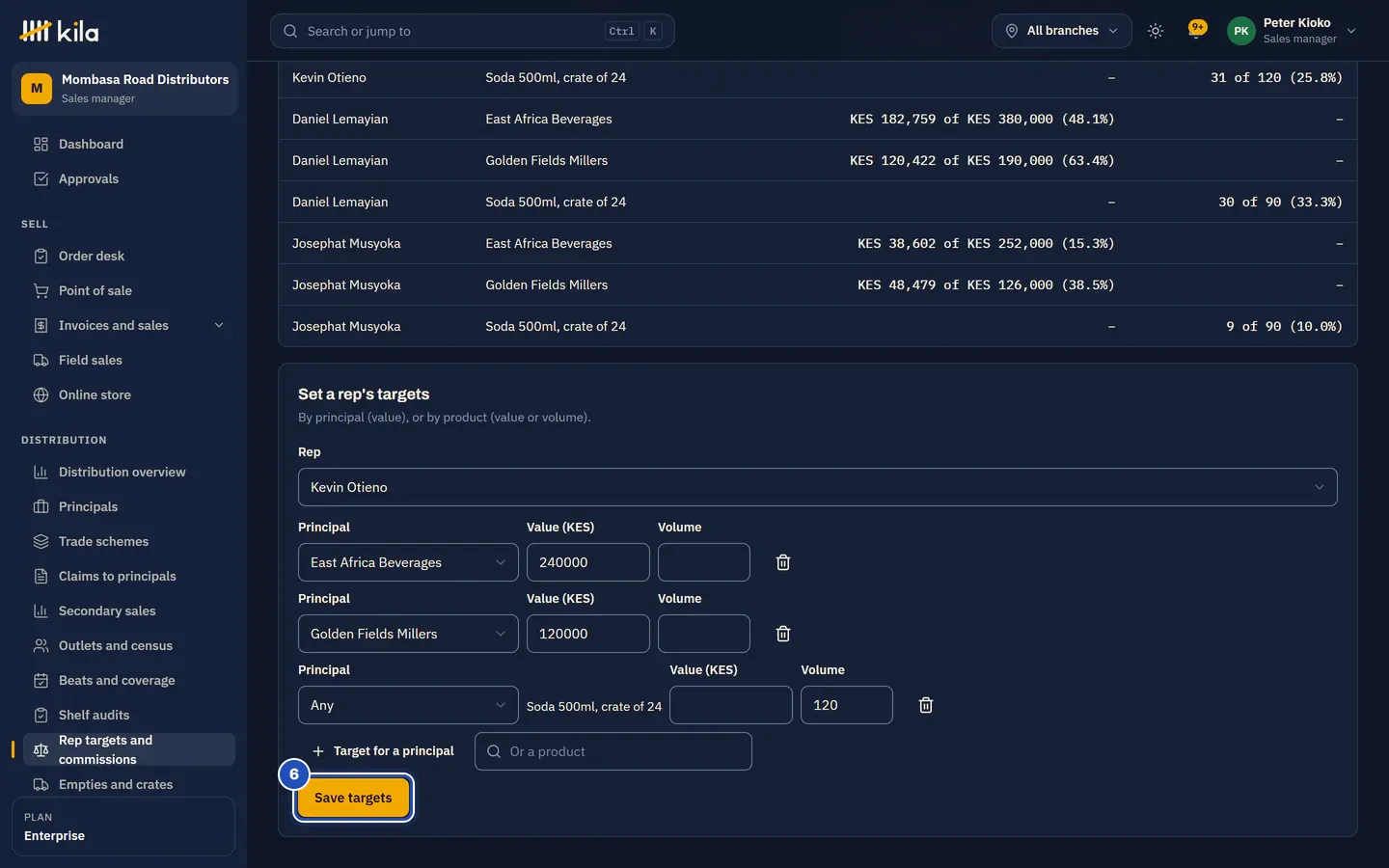Click the Order desk clipboard icon
This screenshot has width=1389, height=868.
[41, 257]
